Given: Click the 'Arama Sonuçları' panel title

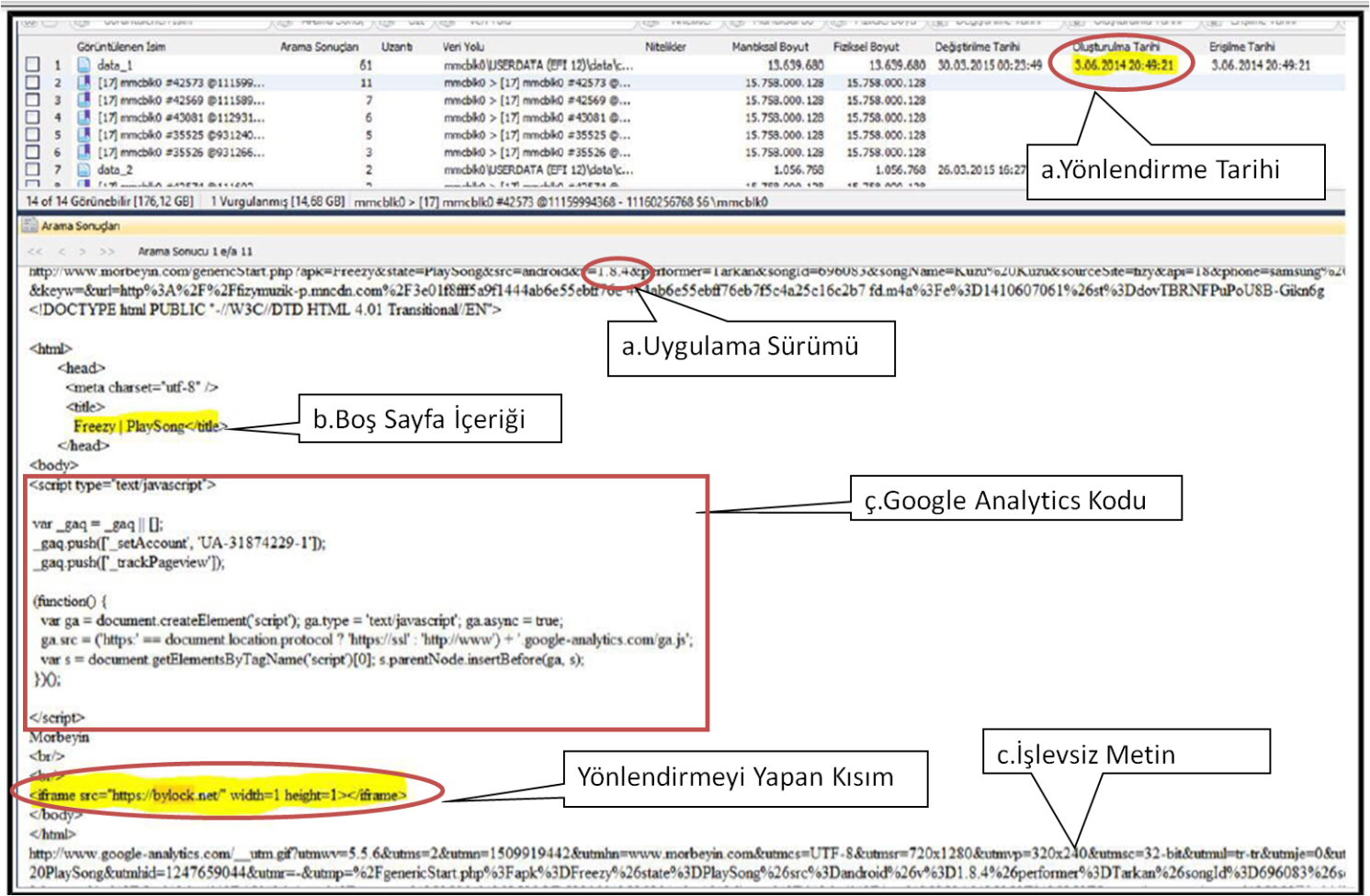Looking at the screenshot, I should click(x=80, y=226).
